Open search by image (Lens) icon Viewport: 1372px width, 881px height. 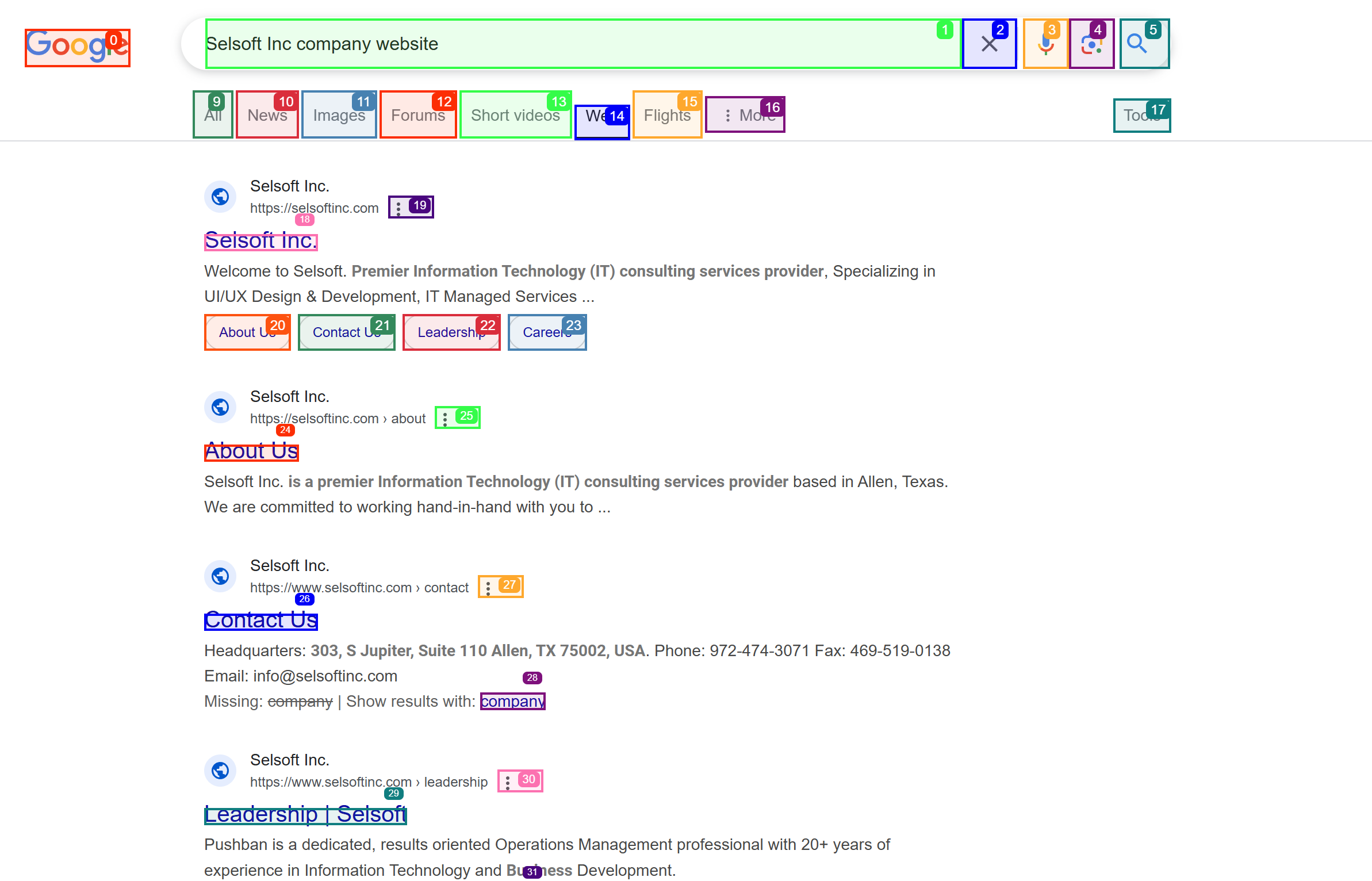[1091, 44]
